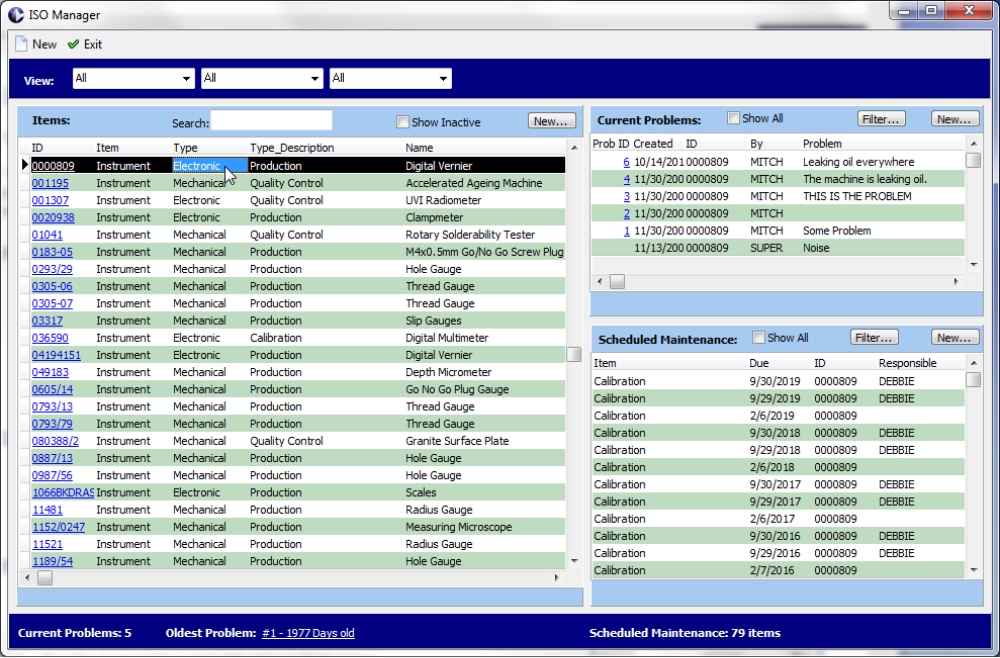Open Filter... for Current Problems
The image size is (1000, 658).
click(x=881, y=119)
